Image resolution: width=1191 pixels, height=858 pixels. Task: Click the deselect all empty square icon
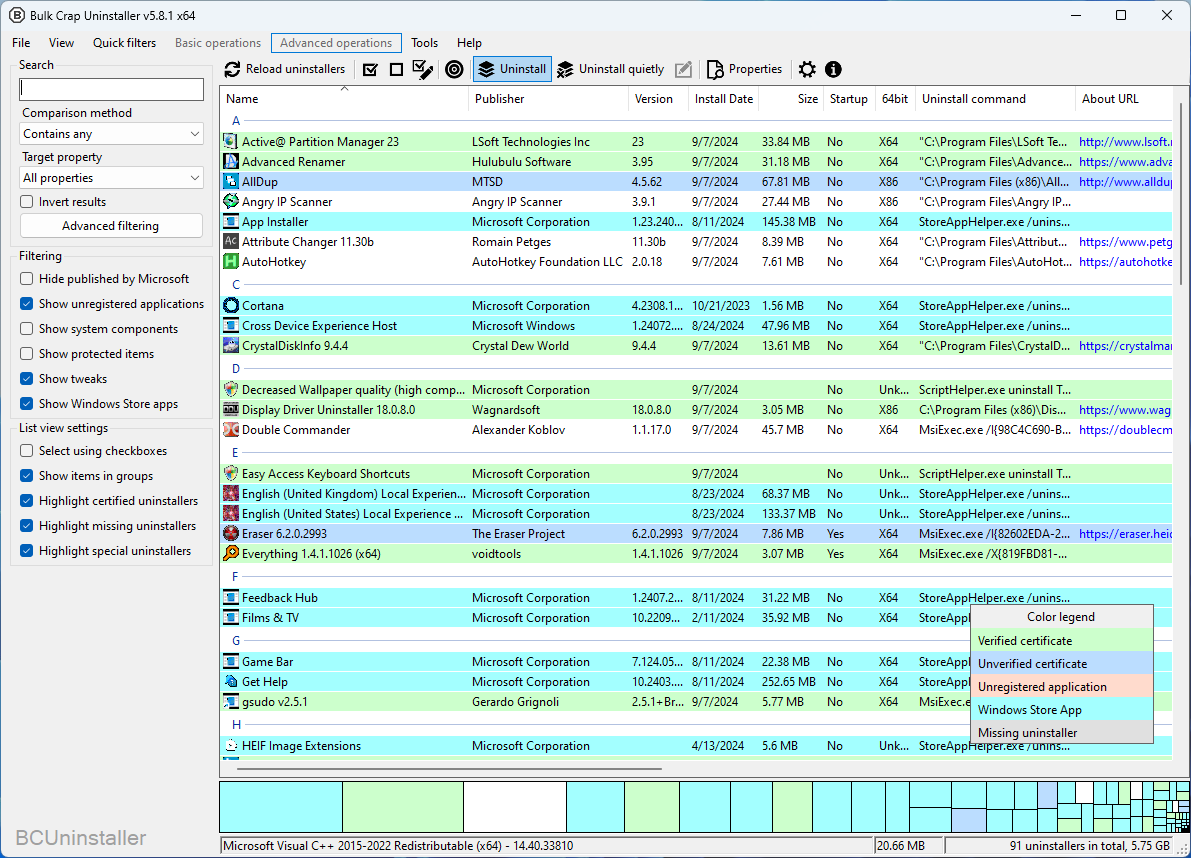pos(396,69)
